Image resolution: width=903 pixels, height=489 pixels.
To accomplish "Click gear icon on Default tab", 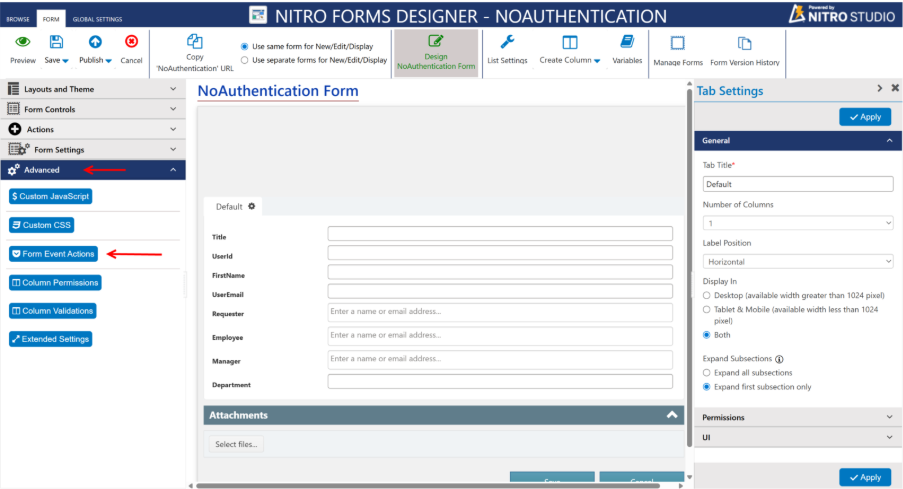I will (252, 206).
